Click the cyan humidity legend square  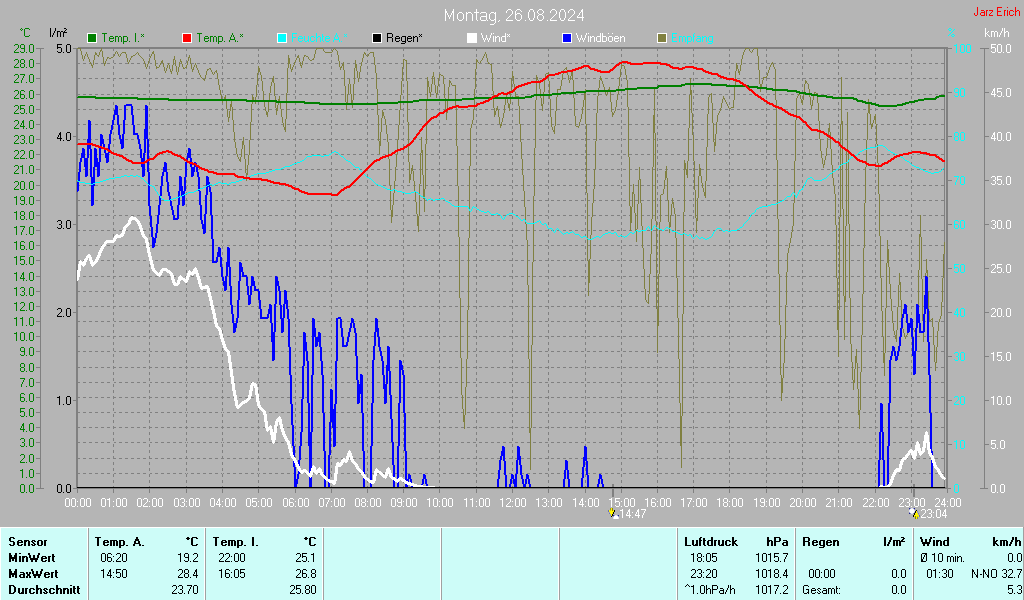click(x=282, y=38)
